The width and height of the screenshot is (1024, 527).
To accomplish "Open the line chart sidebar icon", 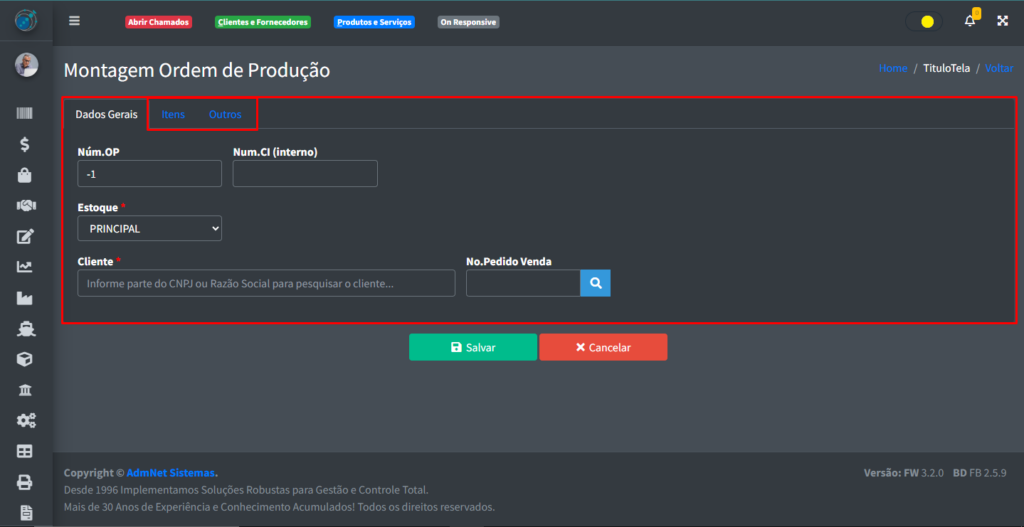I will click(x=25, y=267).
